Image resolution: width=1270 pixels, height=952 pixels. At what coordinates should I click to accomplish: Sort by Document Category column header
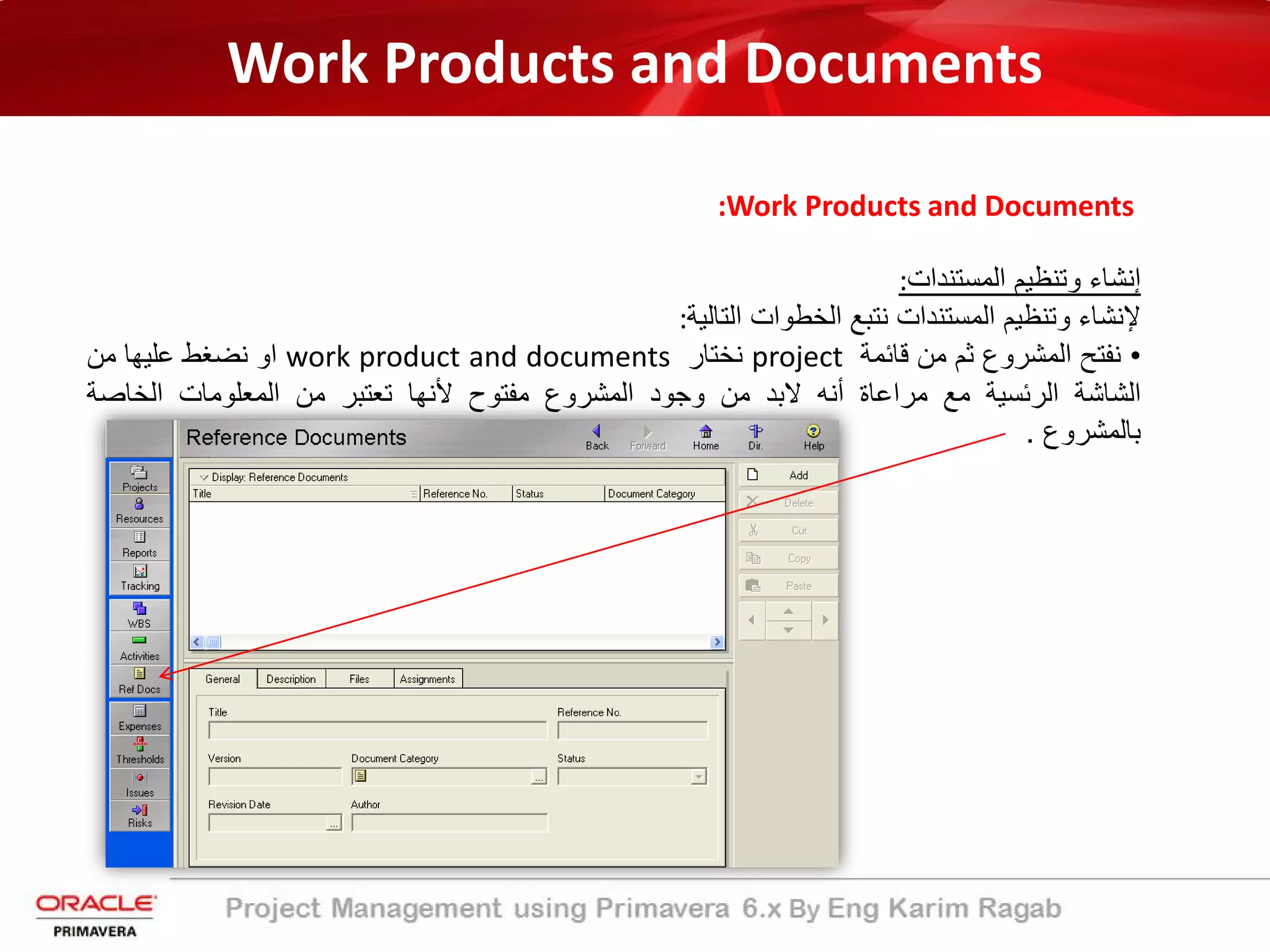(665, 494)
